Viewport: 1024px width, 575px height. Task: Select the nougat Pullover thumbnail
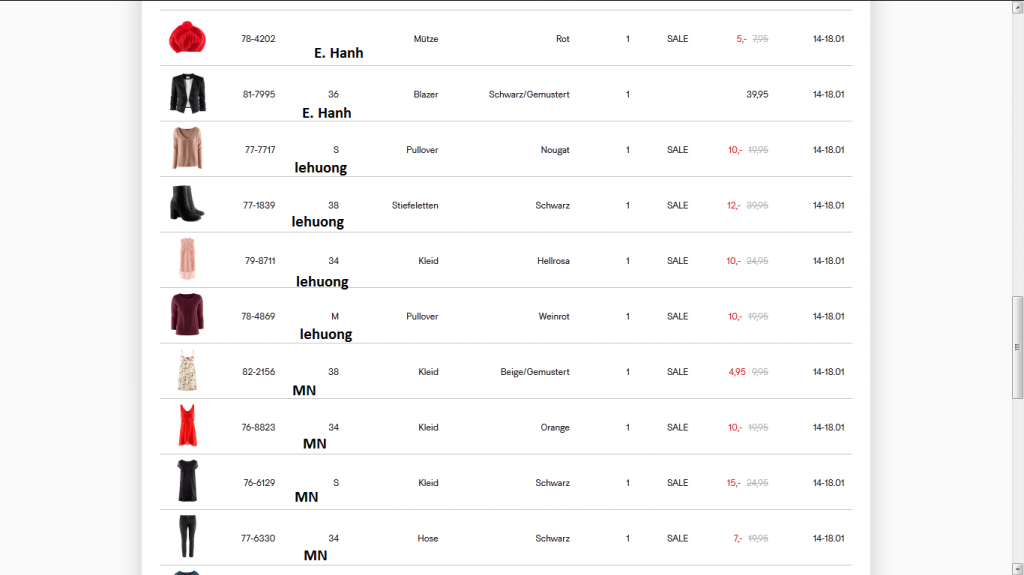pos(187,149)
